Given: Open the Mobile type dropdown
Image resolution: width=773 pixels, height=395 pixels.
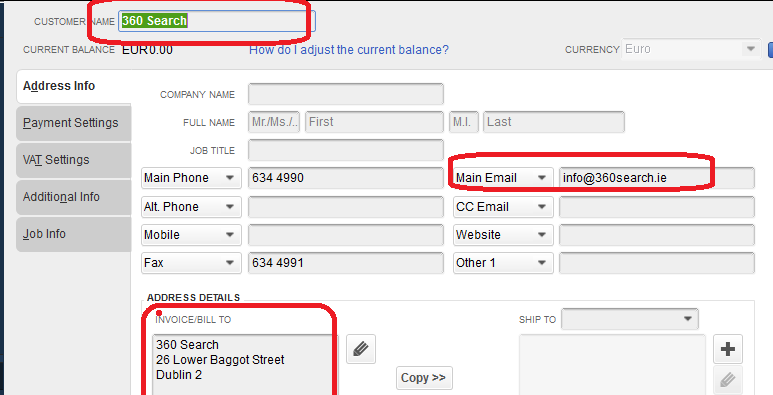Looking at the screenshot, I should coord(191,235).
